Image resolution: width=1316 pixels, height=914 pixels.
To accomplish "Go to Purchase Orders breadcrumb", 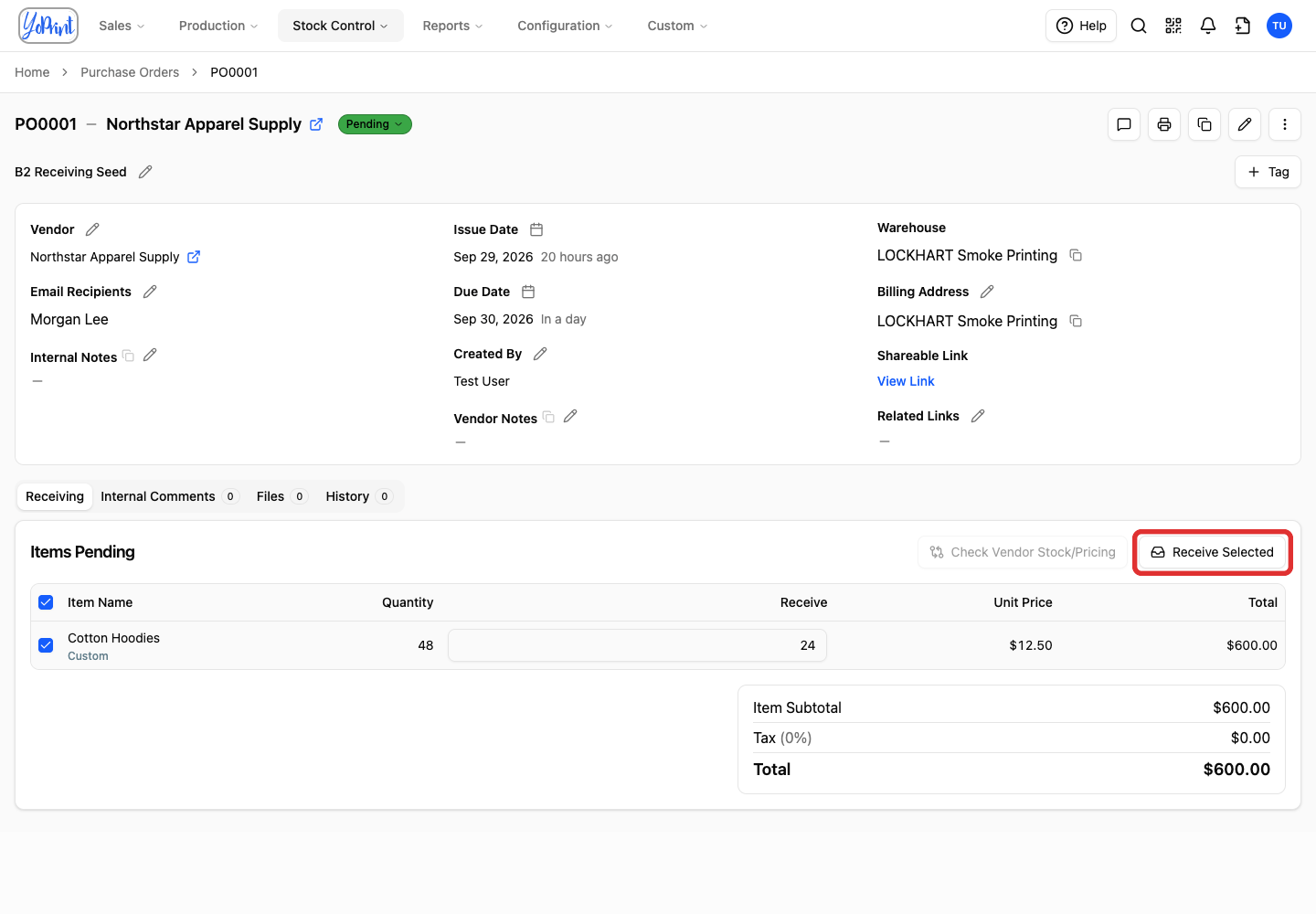I will [130, 72].
